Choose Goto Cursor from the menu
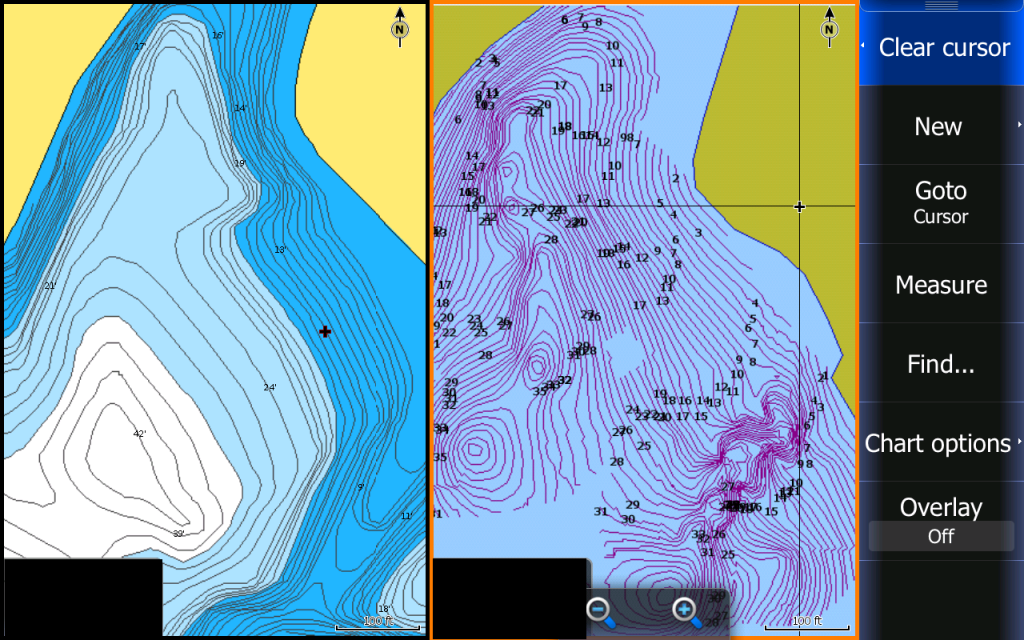The height and width of the screenshot is (640, 1024). pos(940,202)
